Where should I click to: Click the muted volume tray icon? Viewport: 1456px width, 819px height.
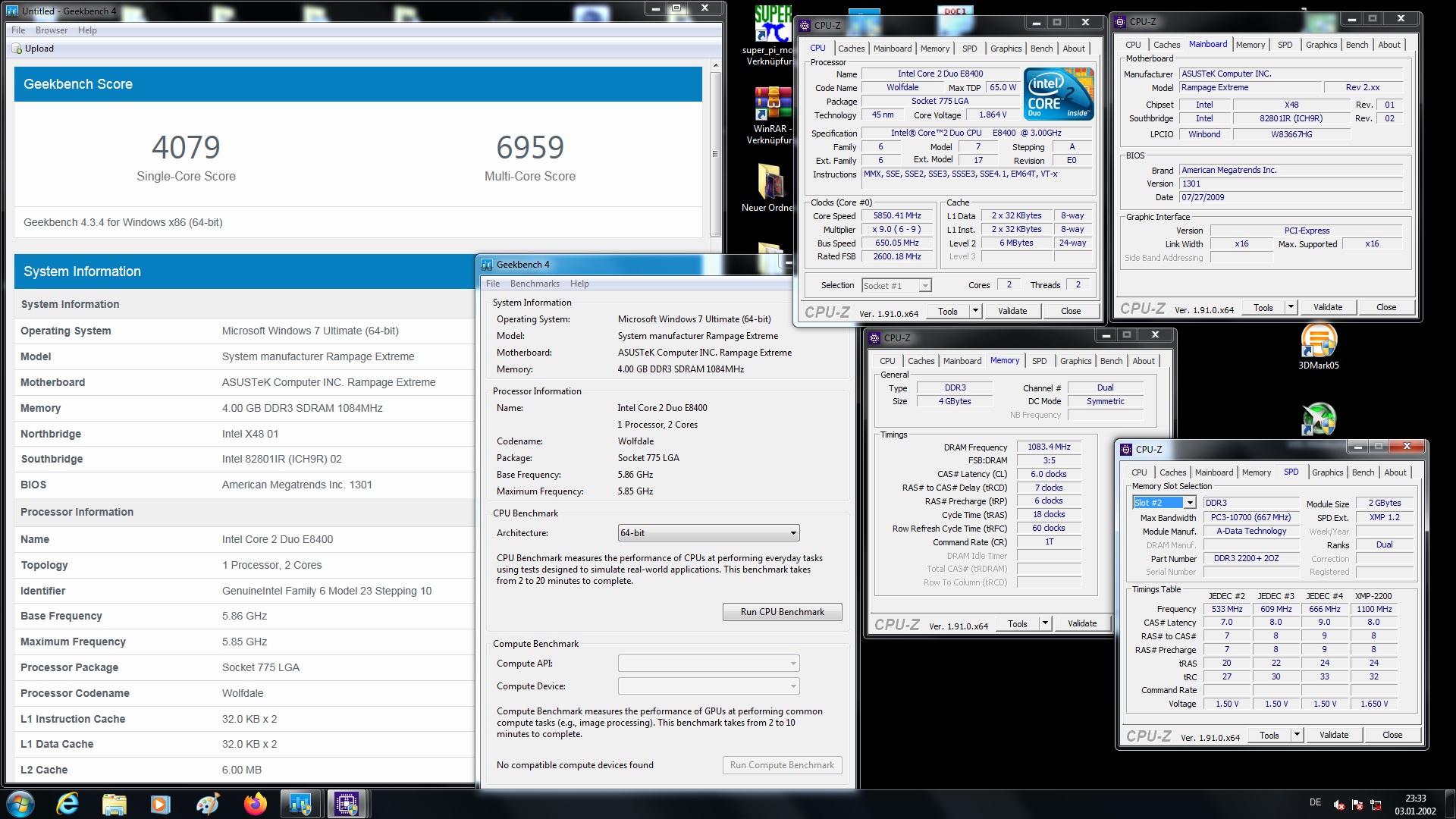point(1339,805)
